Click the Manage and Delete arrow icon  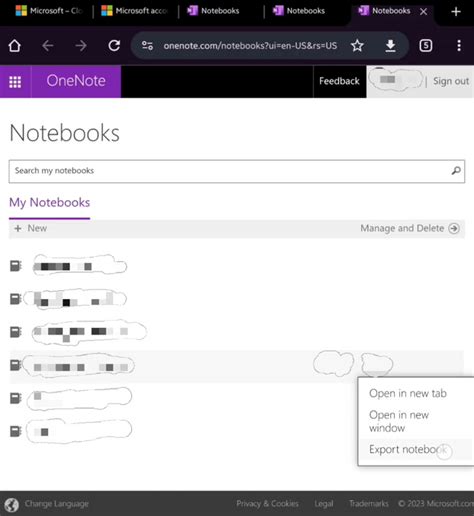[454, 228]
